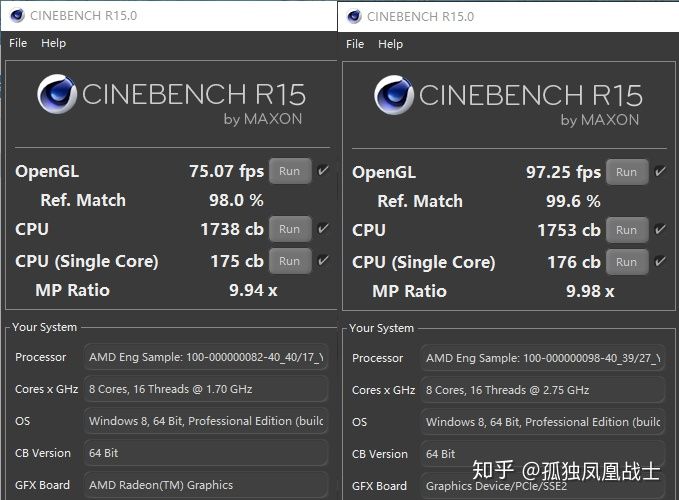Run CPU Single Core test in left window

[x=290, y=261]
